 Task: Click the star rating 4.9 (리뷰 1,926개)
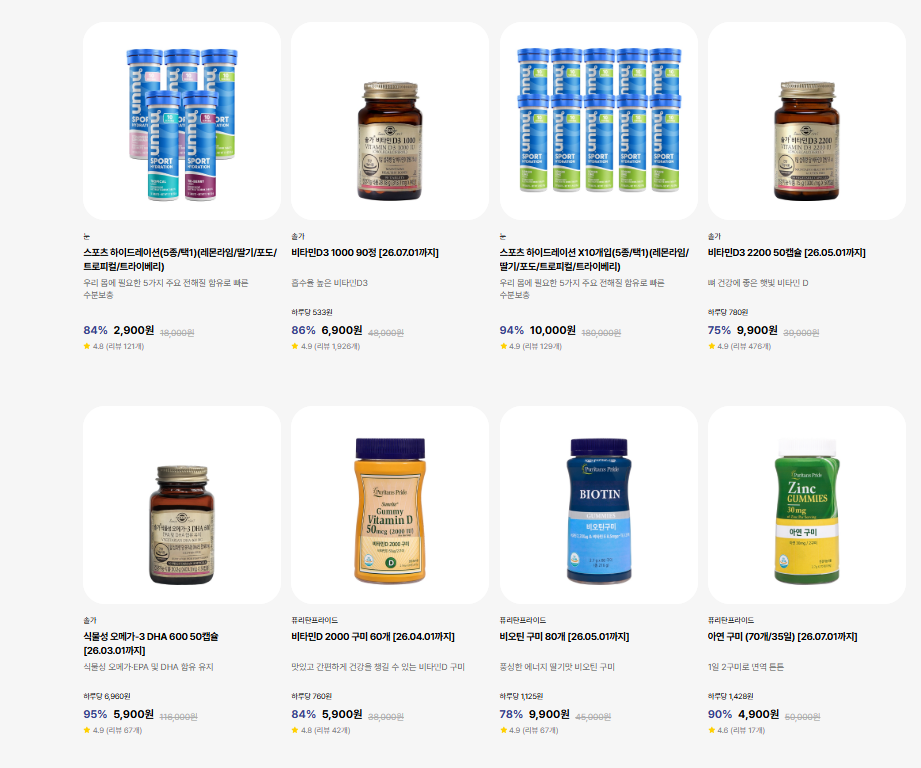[x=326, y=346]
